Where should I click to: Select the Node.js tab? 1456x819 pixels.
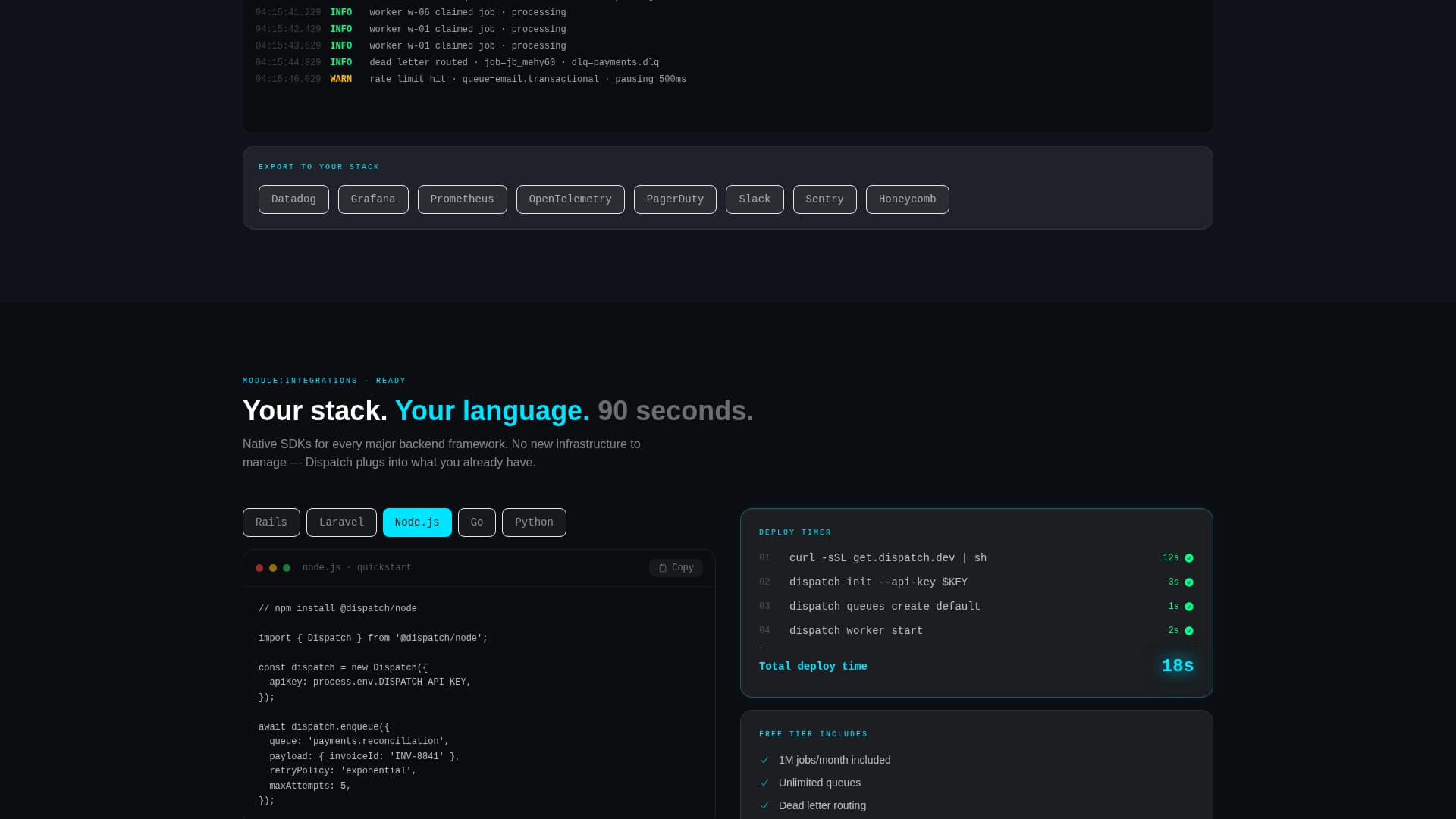point(417,522)
